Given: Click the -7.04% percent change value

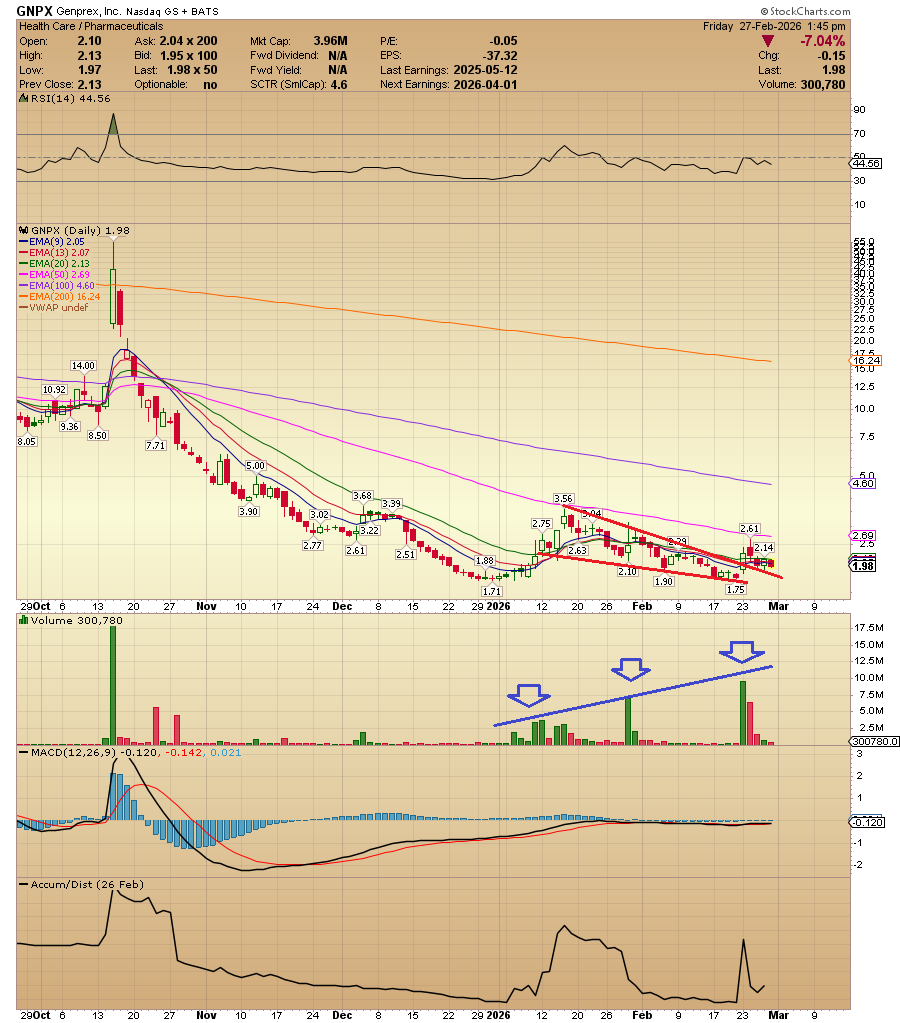Looking at the screenshot, I should (x=822, y=41).
